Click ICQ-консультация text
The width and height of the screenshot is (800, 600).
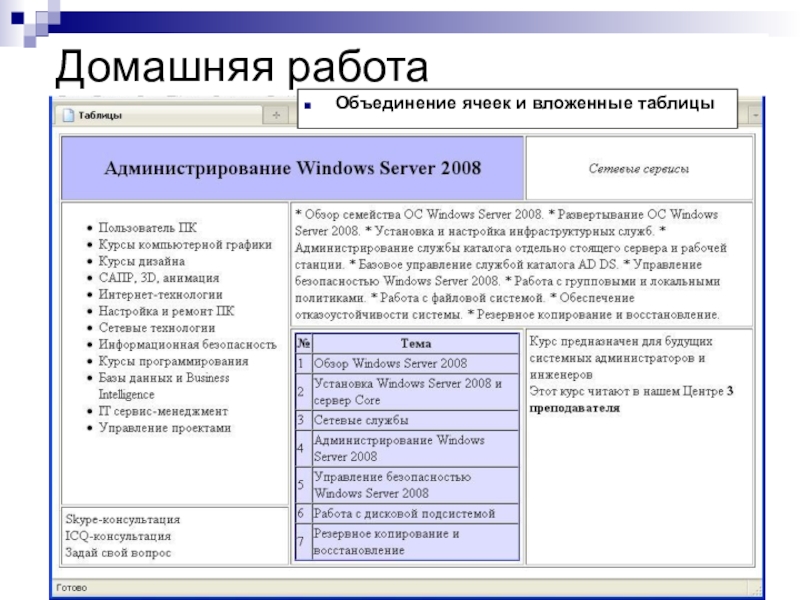[x=117, y=535]
